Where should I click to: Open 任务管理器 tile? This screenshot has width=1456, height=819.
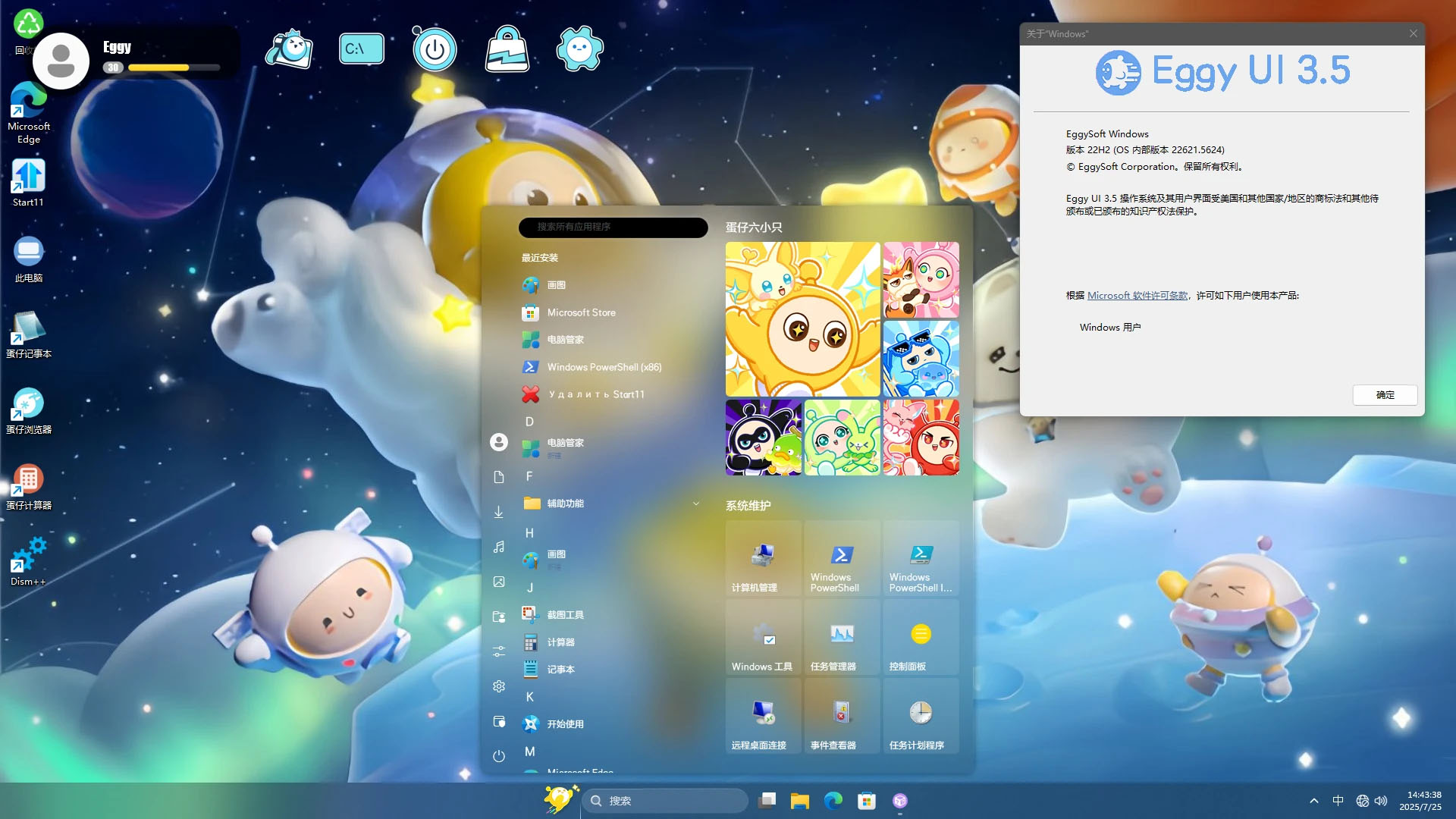coord(843,637)
